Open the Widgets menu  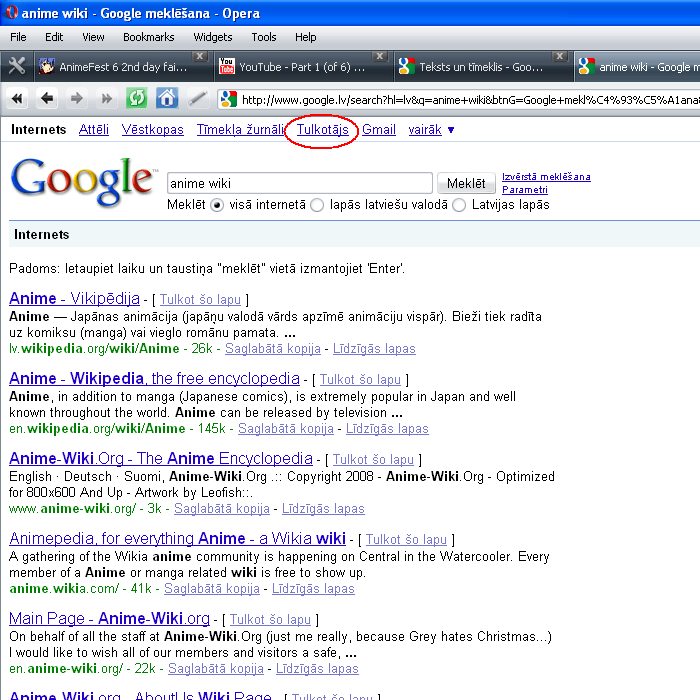pos(213,37)
